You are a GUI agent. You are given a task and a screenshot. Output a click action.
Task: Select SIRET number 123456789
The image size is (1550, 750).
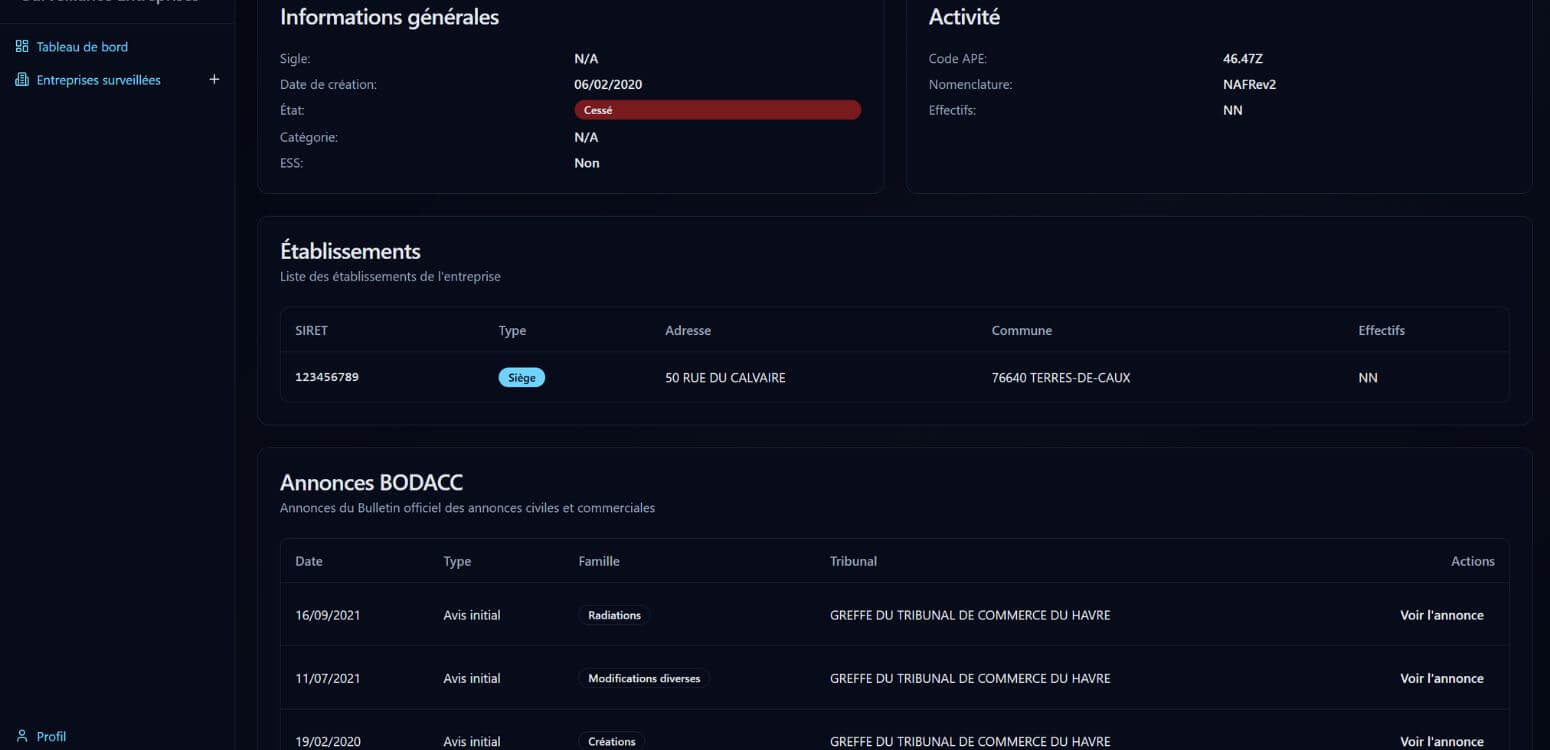pos(327,377)
